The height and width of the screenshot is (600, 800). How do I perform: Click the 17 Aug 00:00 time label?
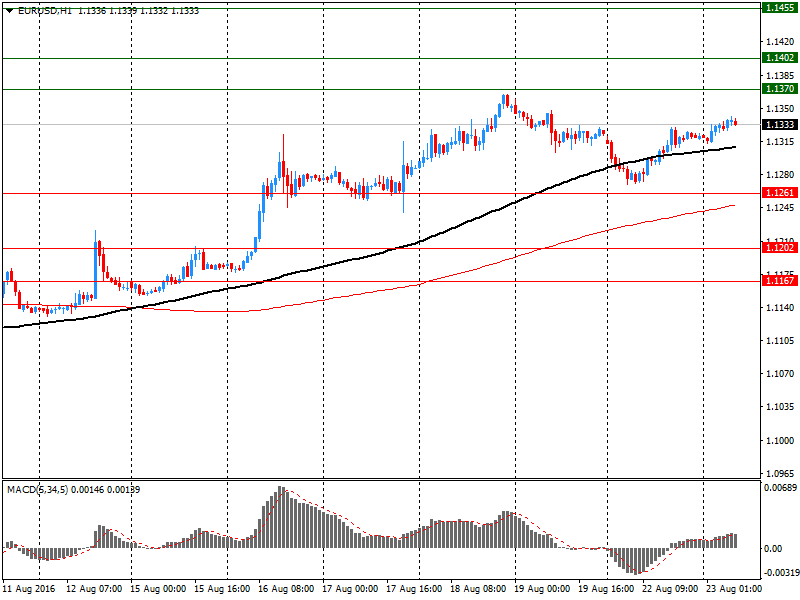coord(351,589)
